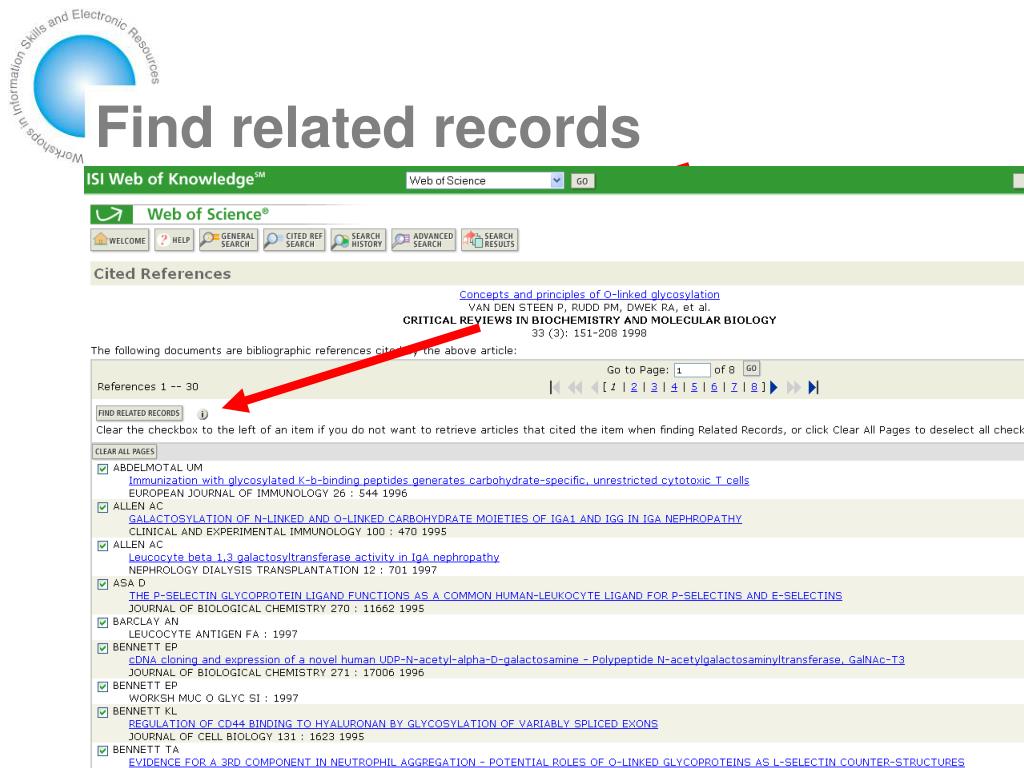Click the back ten pages double arrow

(x=575, y=387)
